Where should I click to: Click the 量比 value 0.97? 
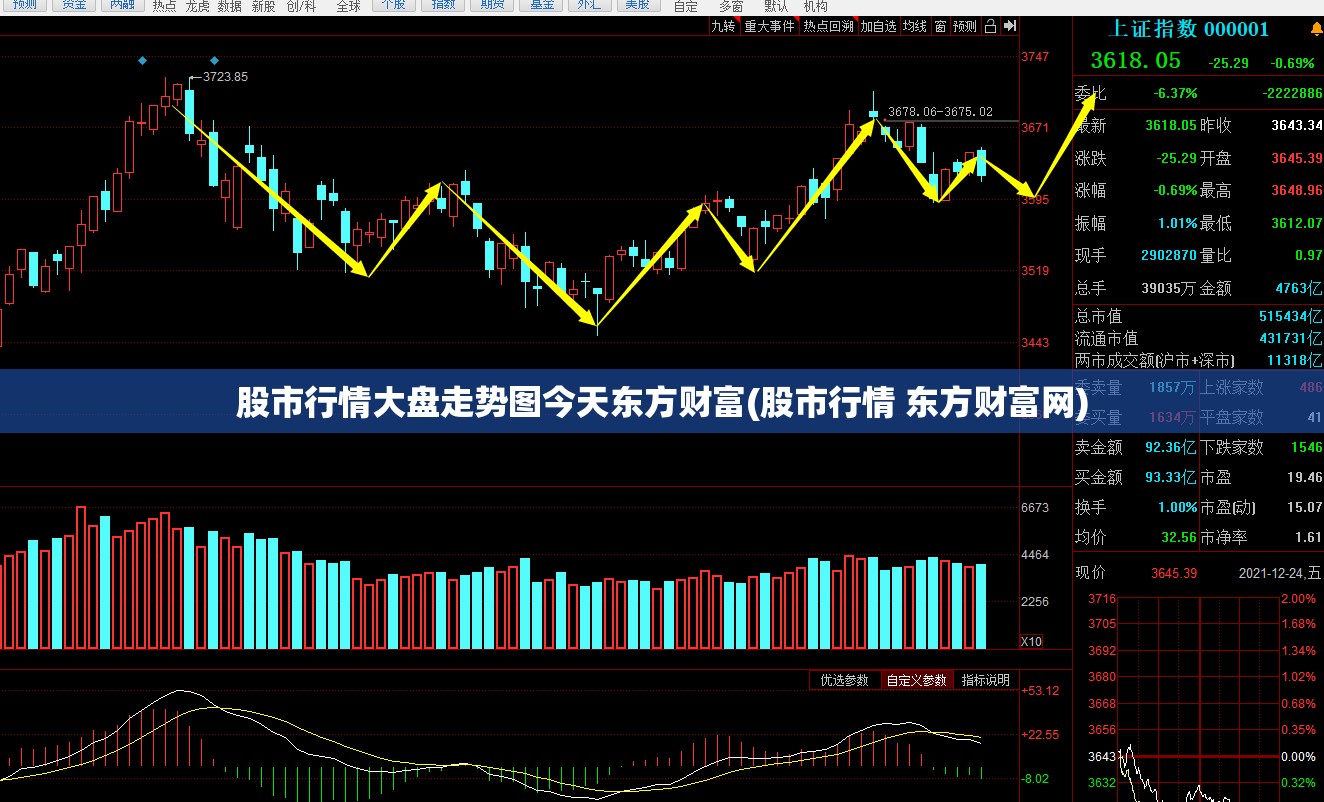point(1309,255)
